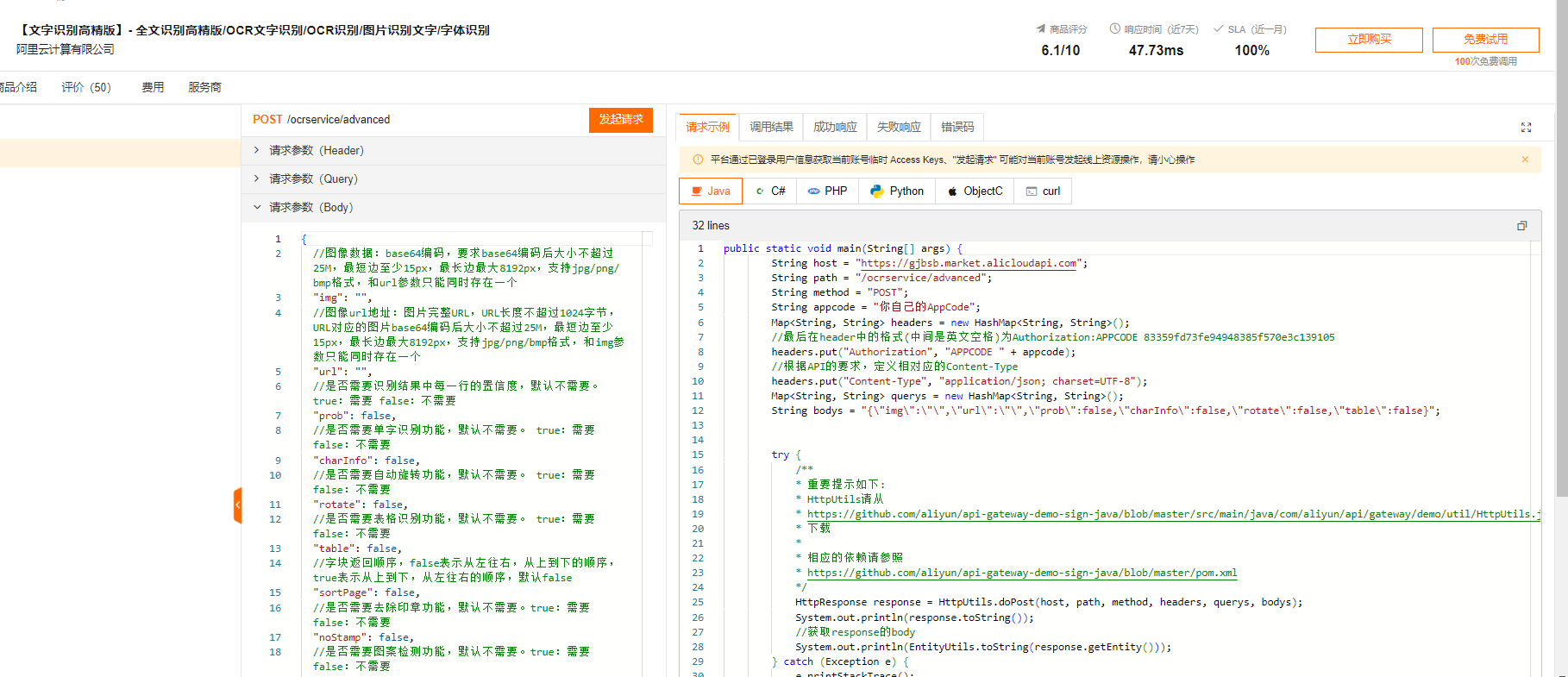Click the warning info icon in the banner
This screenshot has height=677, width=1568.
(x=698, y=160)
